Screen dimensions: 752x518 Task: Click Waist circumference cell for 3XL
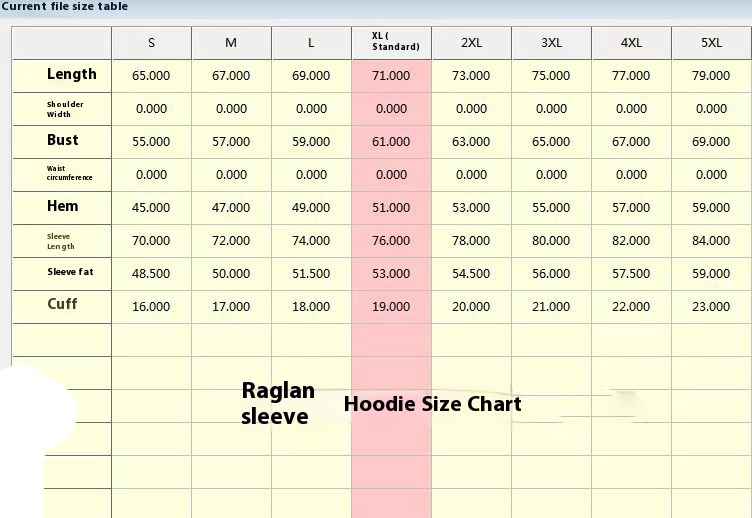pyautogui.click(x=551, y=175)
